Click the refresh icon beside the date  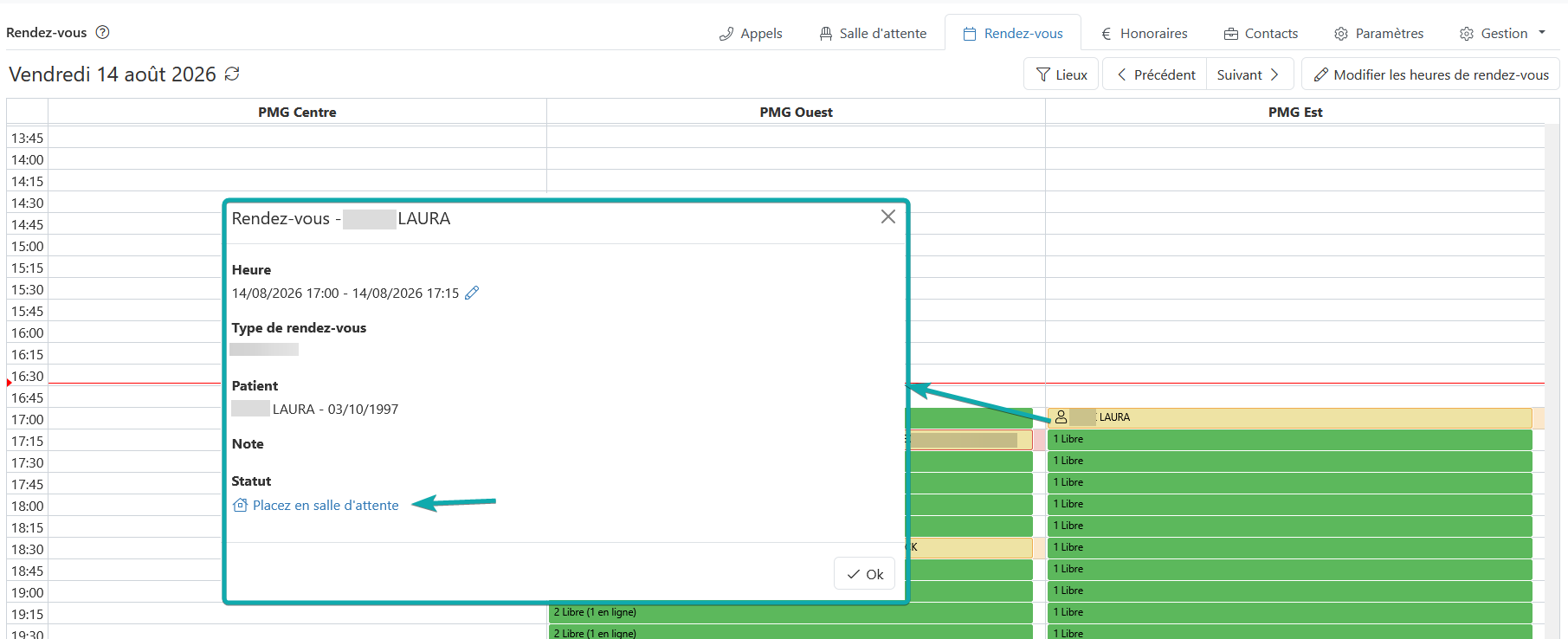(232, 74)
